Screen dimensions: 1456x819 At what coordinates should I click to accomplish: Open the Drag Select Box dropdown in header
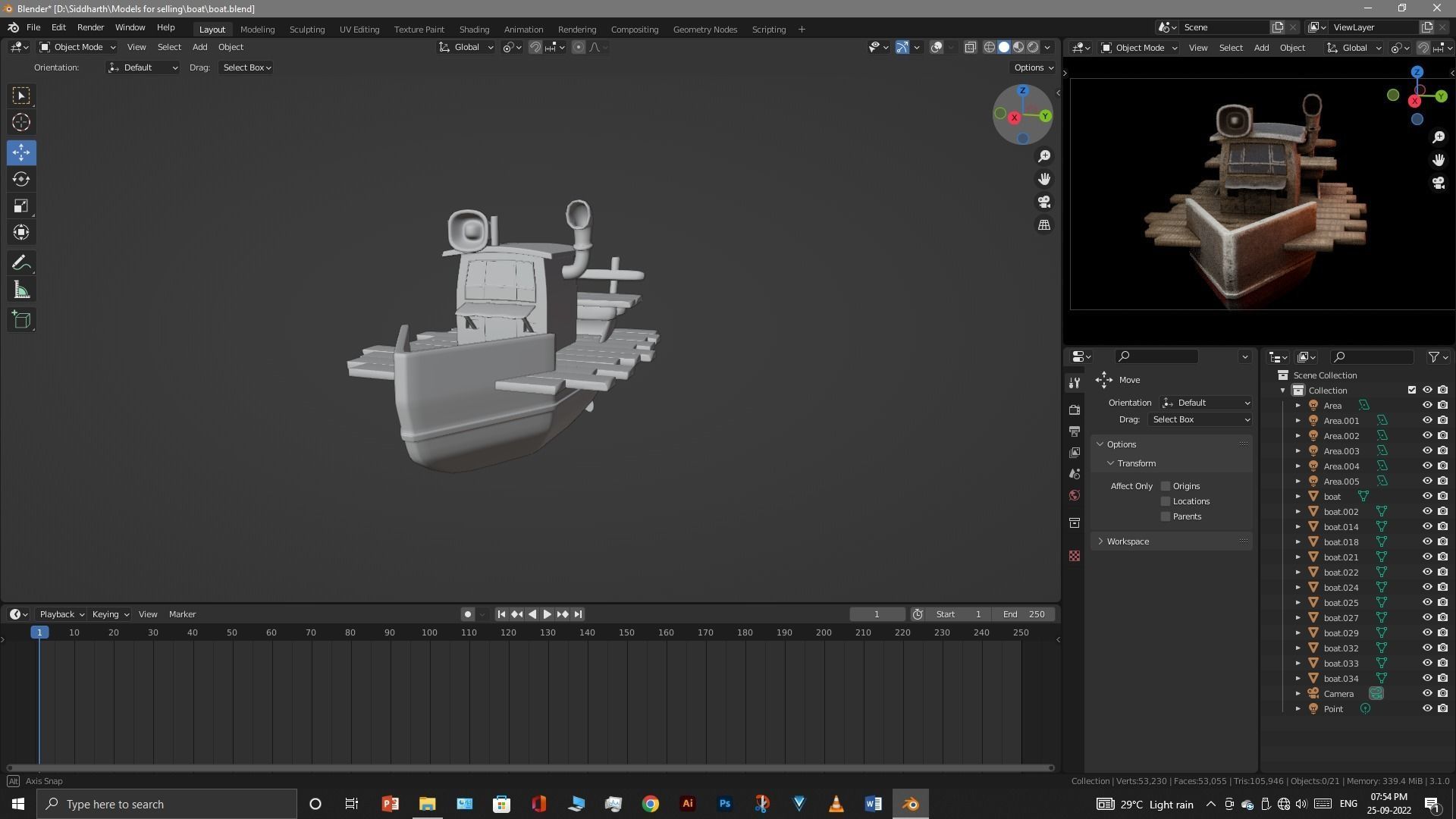click(x=246, y=67)
